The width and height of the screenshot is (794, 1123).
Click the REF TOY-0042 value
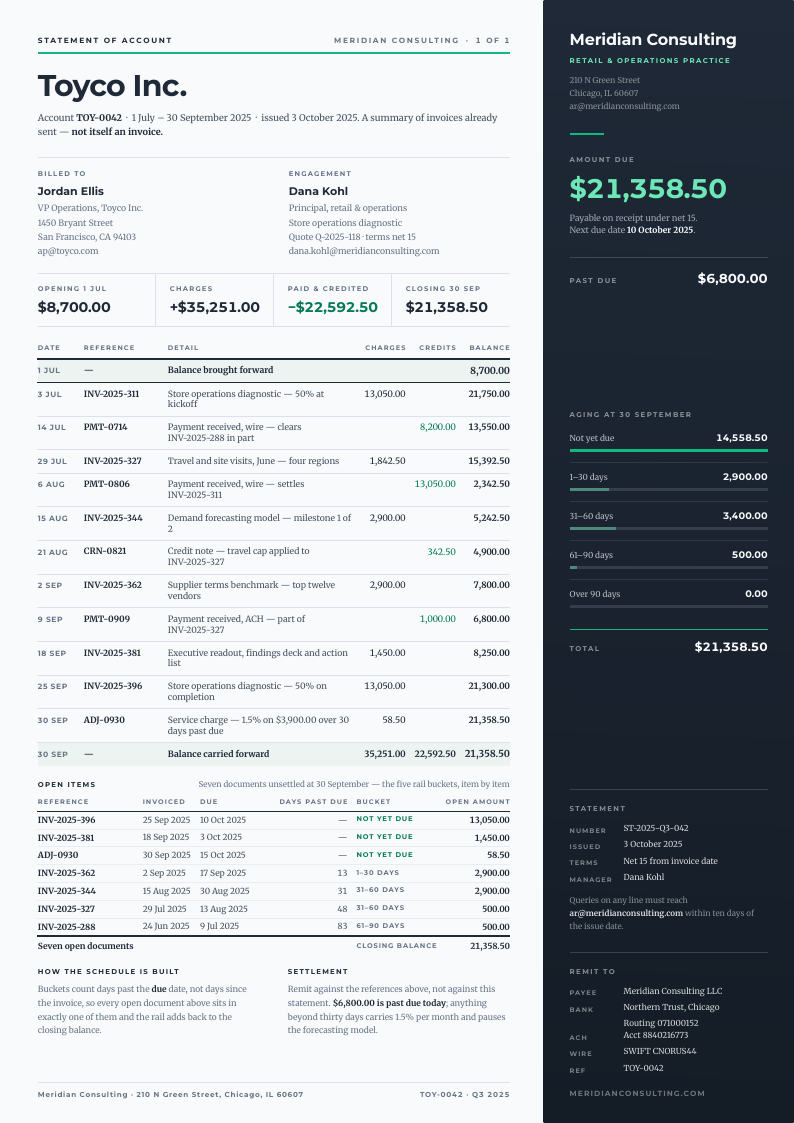pyautogui.click(x=644, y=1068)
